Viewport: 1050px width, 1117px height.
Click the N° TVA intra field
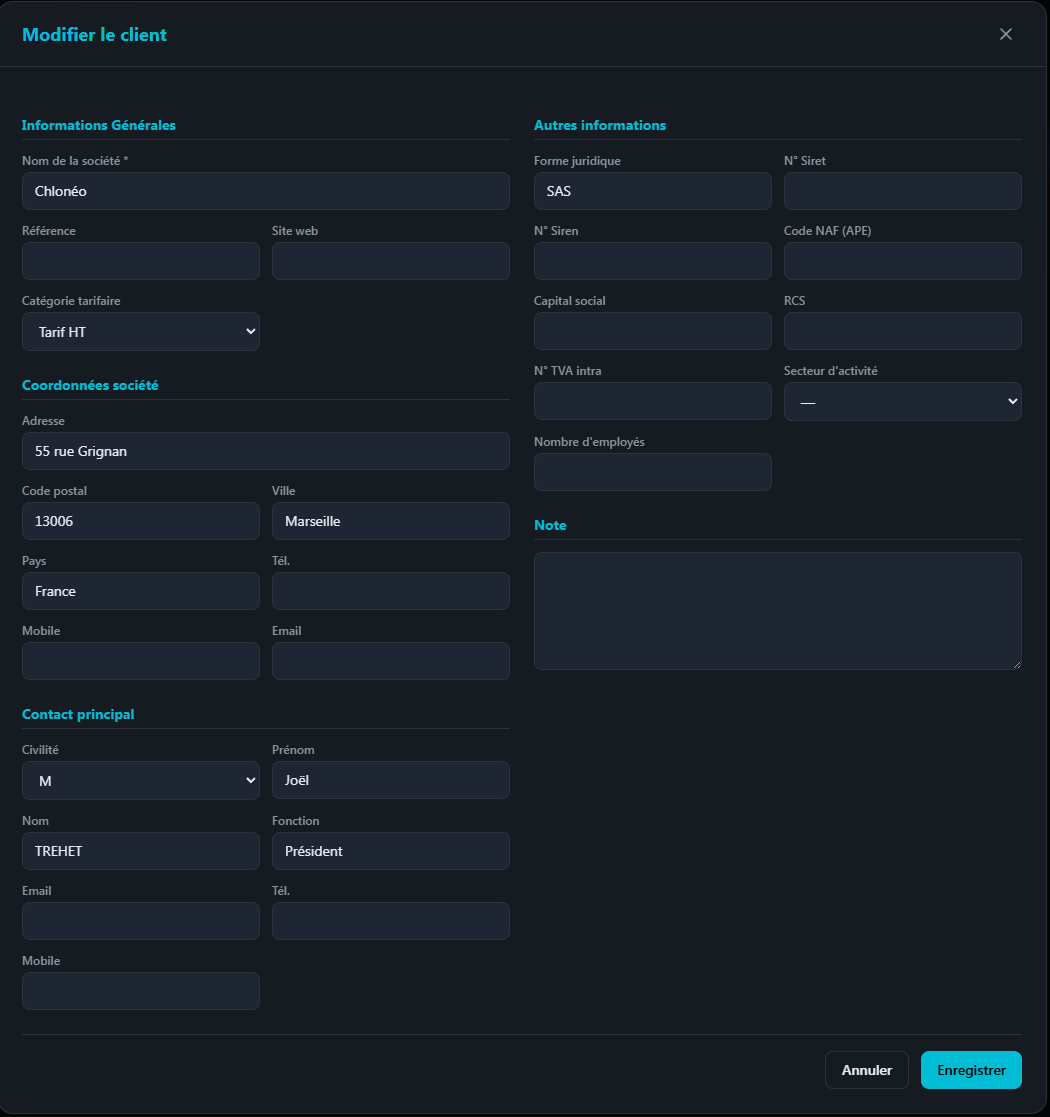[x=653, y=400]
